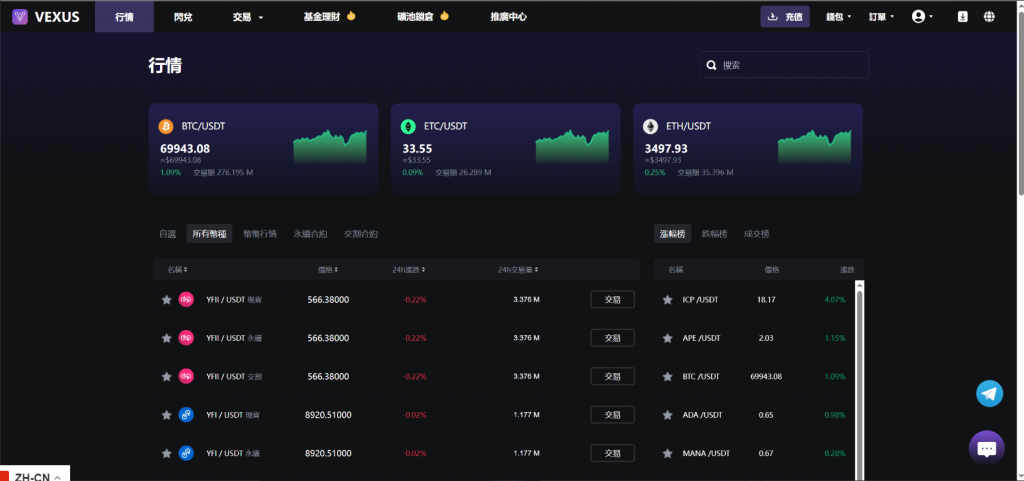Click the Bitcoin icon on BTC/USDT card
The height and width of the screenshot is (481, 1024).
(x=166, y=127)
